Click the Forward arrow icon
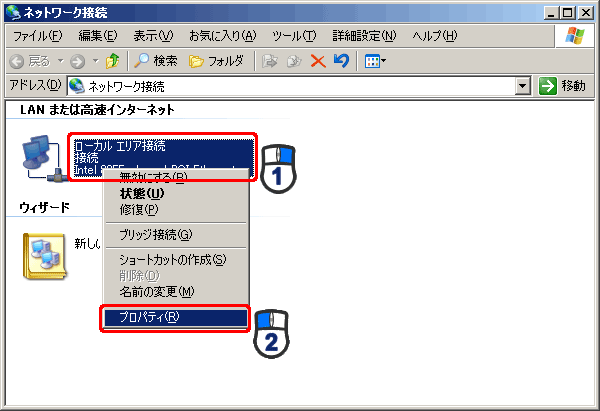This screenshot has height=411, width=600. 77,61
